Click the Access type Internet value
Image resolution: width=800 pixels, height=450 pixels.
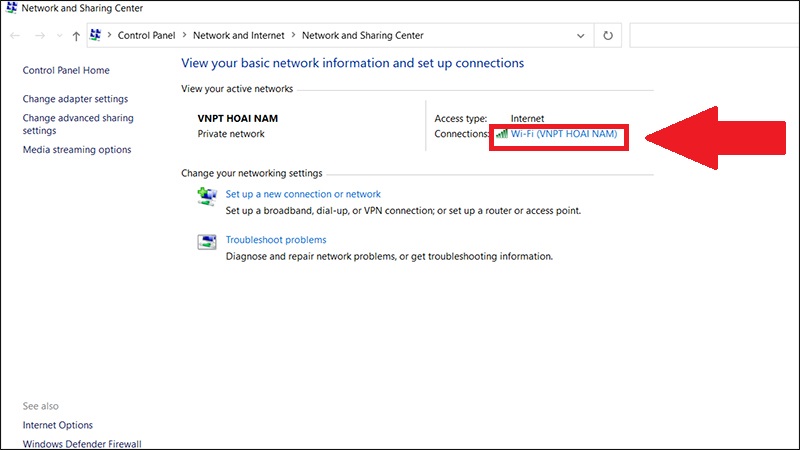[527, 118]
